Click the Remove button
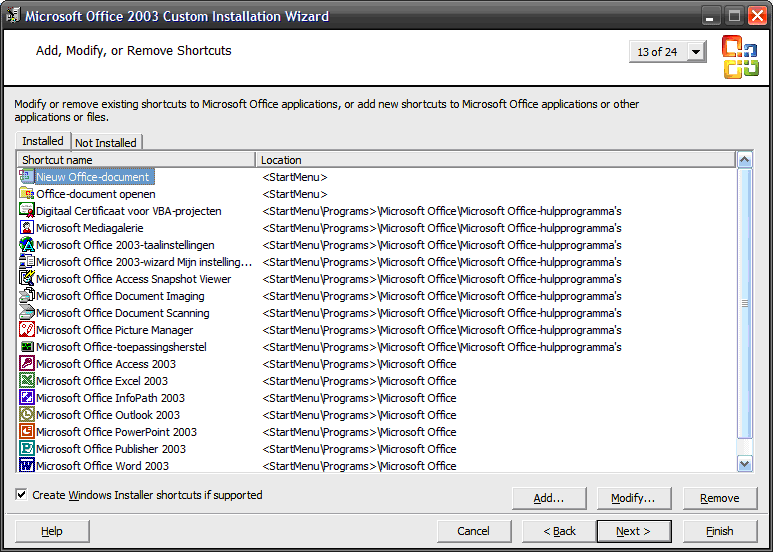The width and height of the screenshot is (773, 552). pyautogui.click(x=719, y=498)
